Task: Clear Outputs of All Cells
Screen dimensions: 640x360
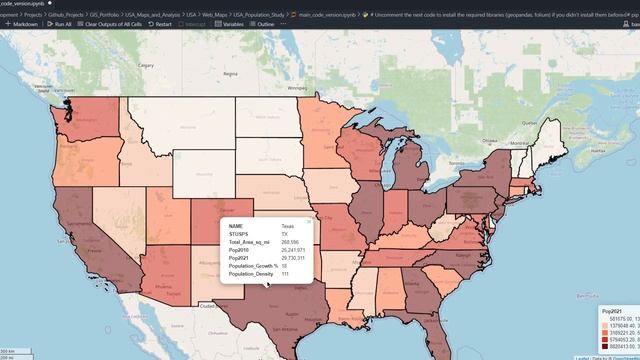Action: click(109, 24)
